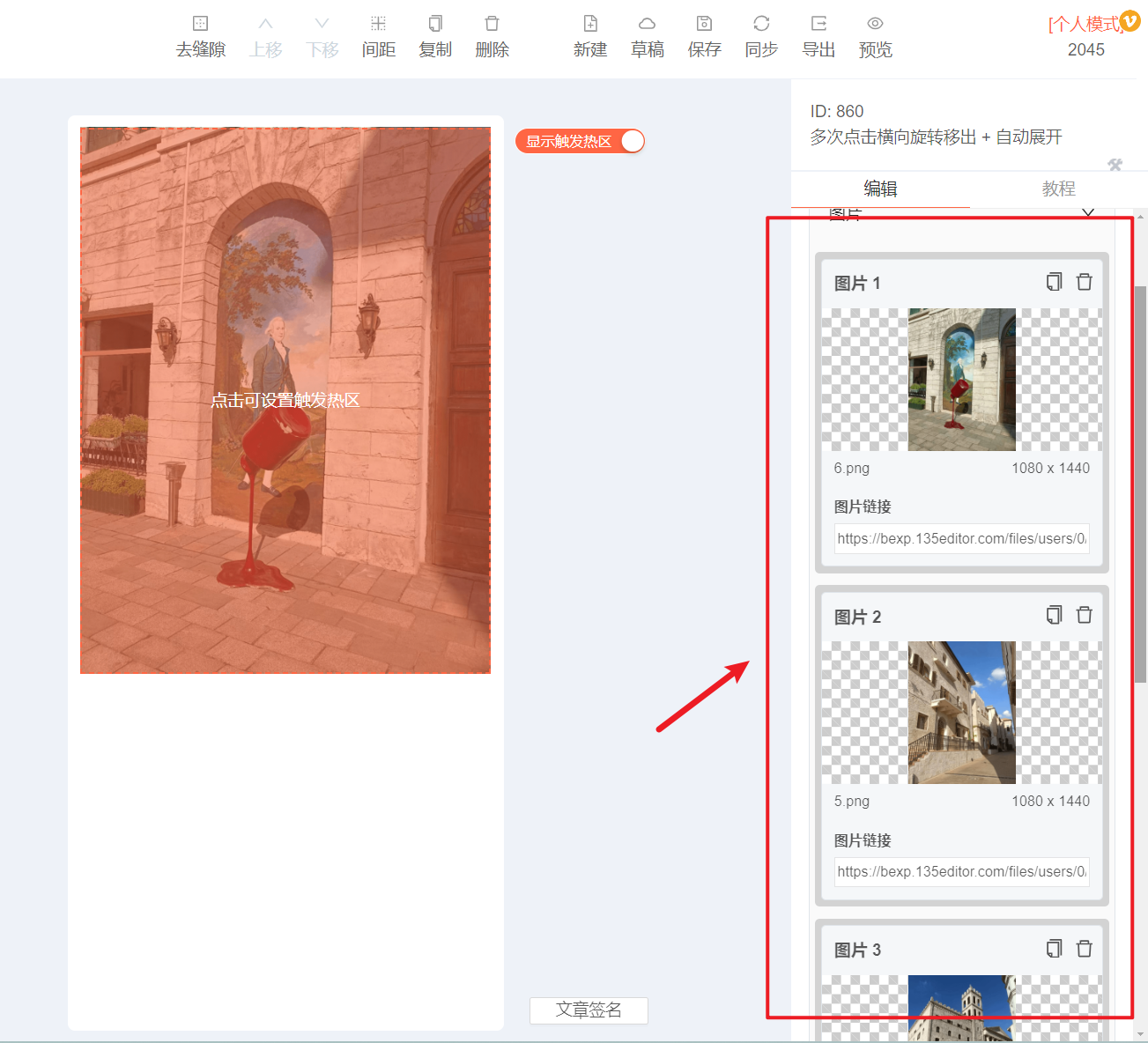Click 1080 x 1440 size in 图片 1

[1050, 468]
